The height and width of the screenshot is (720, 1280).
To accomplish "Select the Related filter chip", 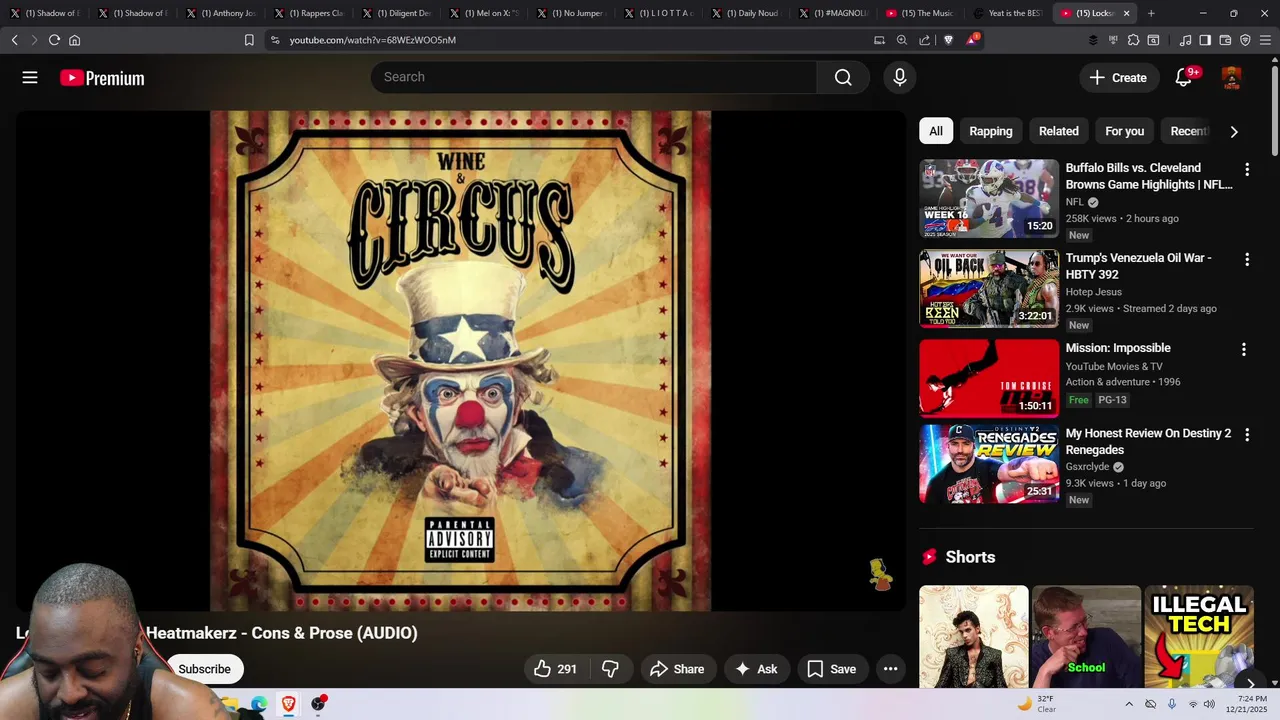I will (x=1058, y=131).
